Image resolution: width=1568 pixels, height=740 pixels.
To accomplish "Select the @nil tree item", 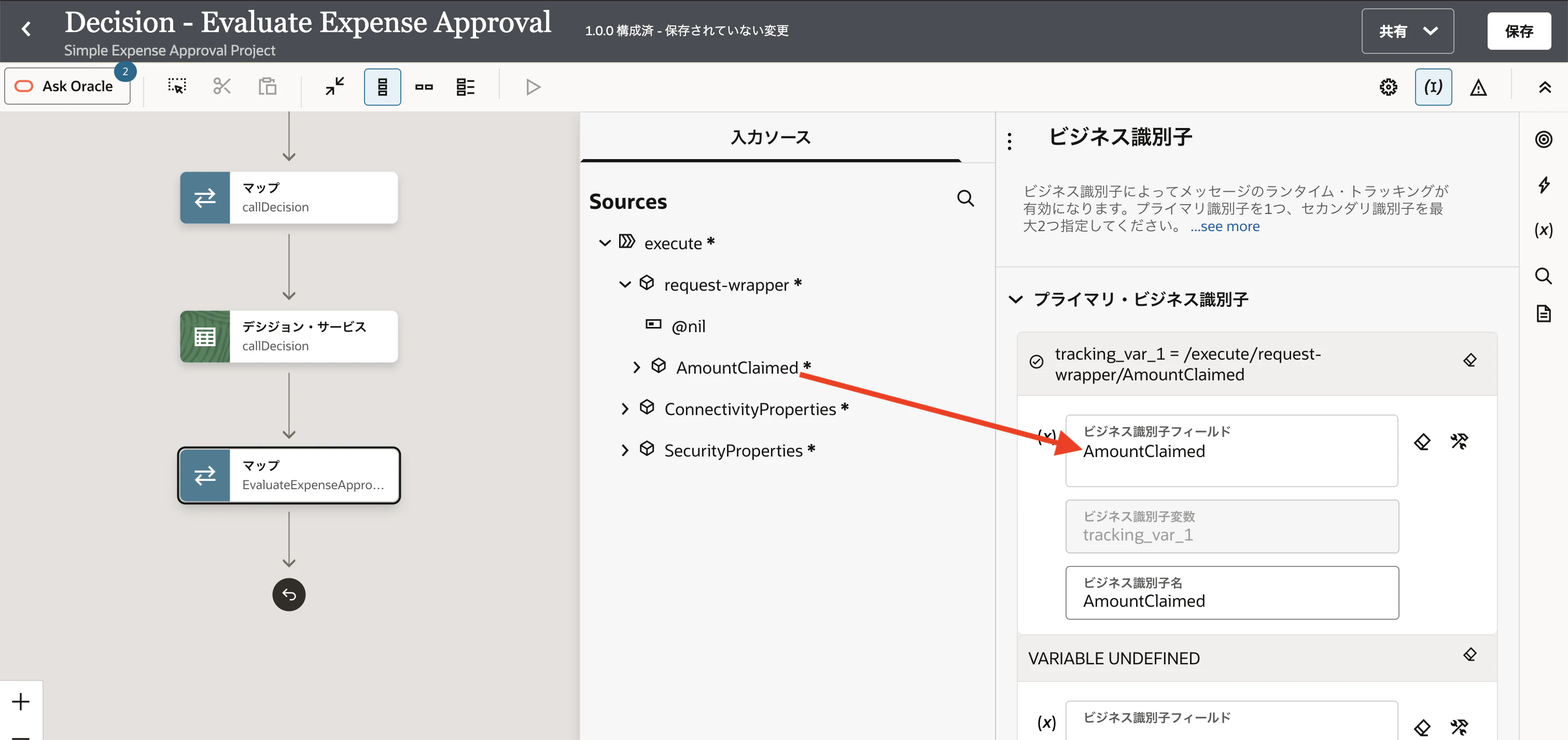I will pos(688,326).
